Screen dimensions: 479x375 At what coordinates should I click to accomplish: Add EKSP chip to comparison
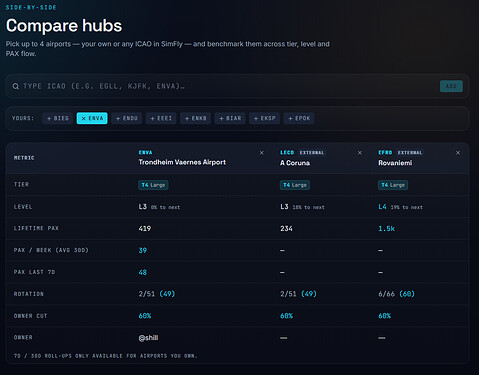tap(265, 118)
